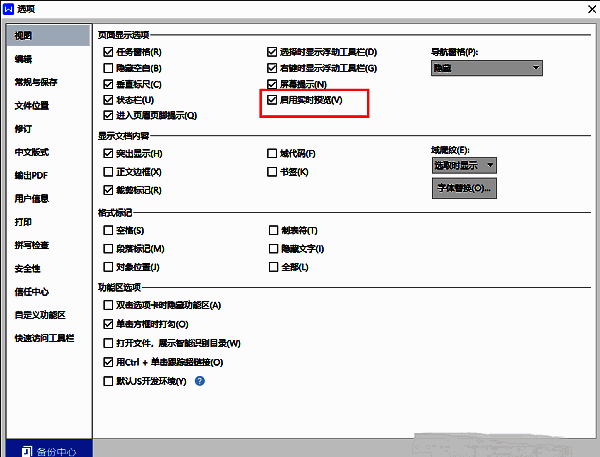Open 快速访问工具栏 settings

tap(44, 338)
